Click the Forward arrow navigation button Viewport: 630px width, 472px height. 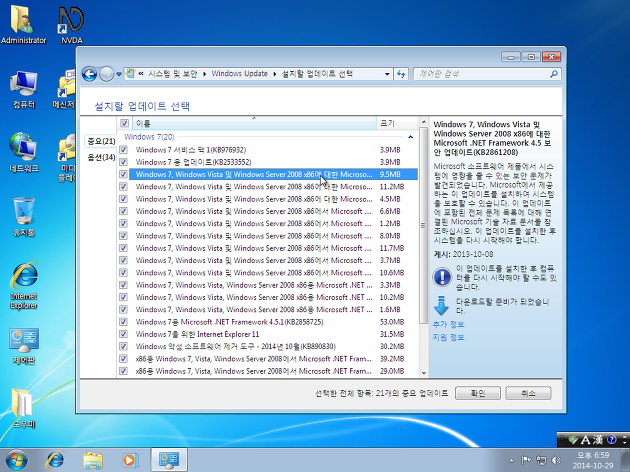point(106,74)
